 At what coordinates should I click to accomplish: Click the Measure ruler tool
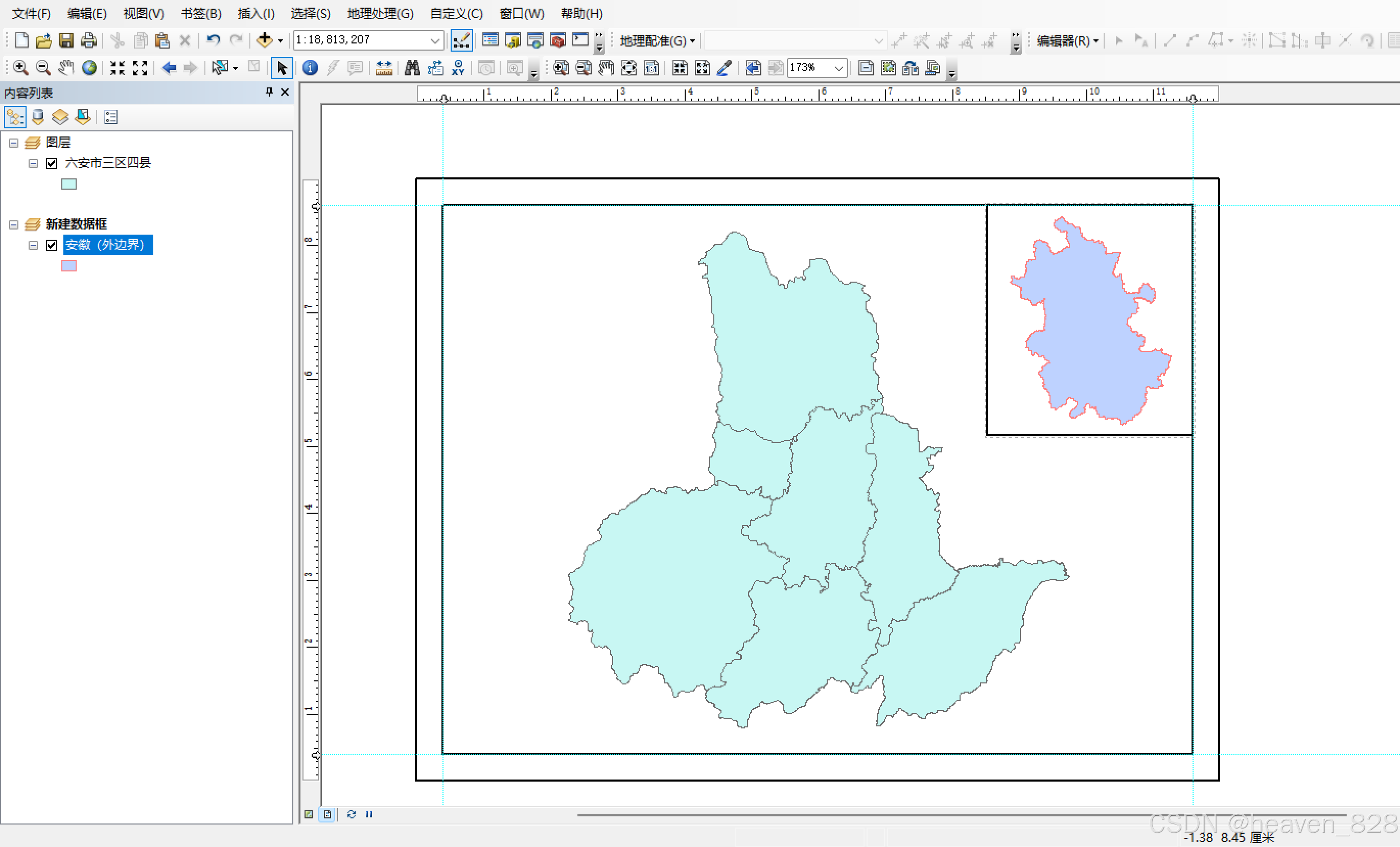[384, 68]
